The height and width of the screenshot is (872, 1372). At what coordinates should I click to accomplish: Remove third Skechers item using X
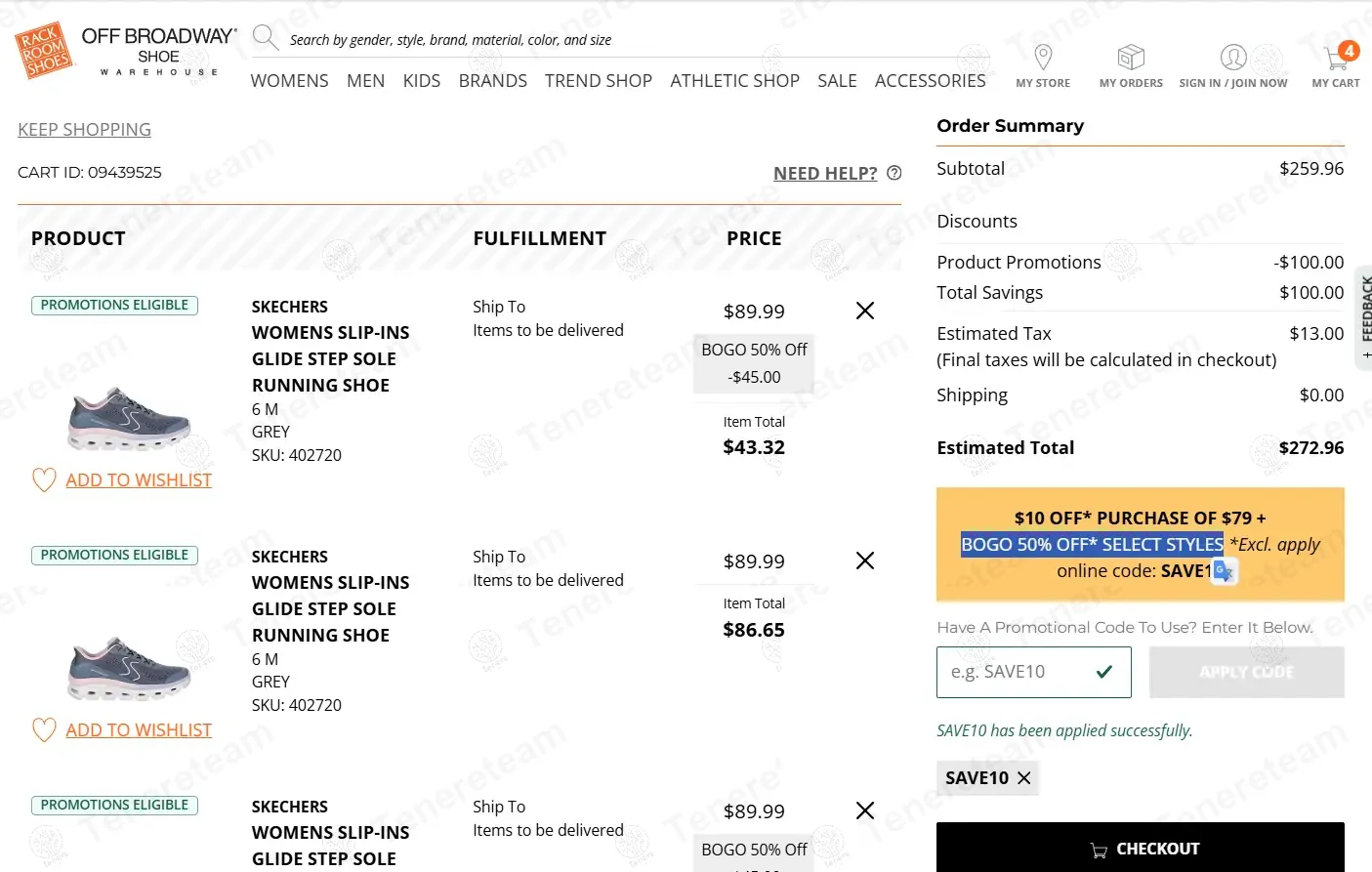865,810
